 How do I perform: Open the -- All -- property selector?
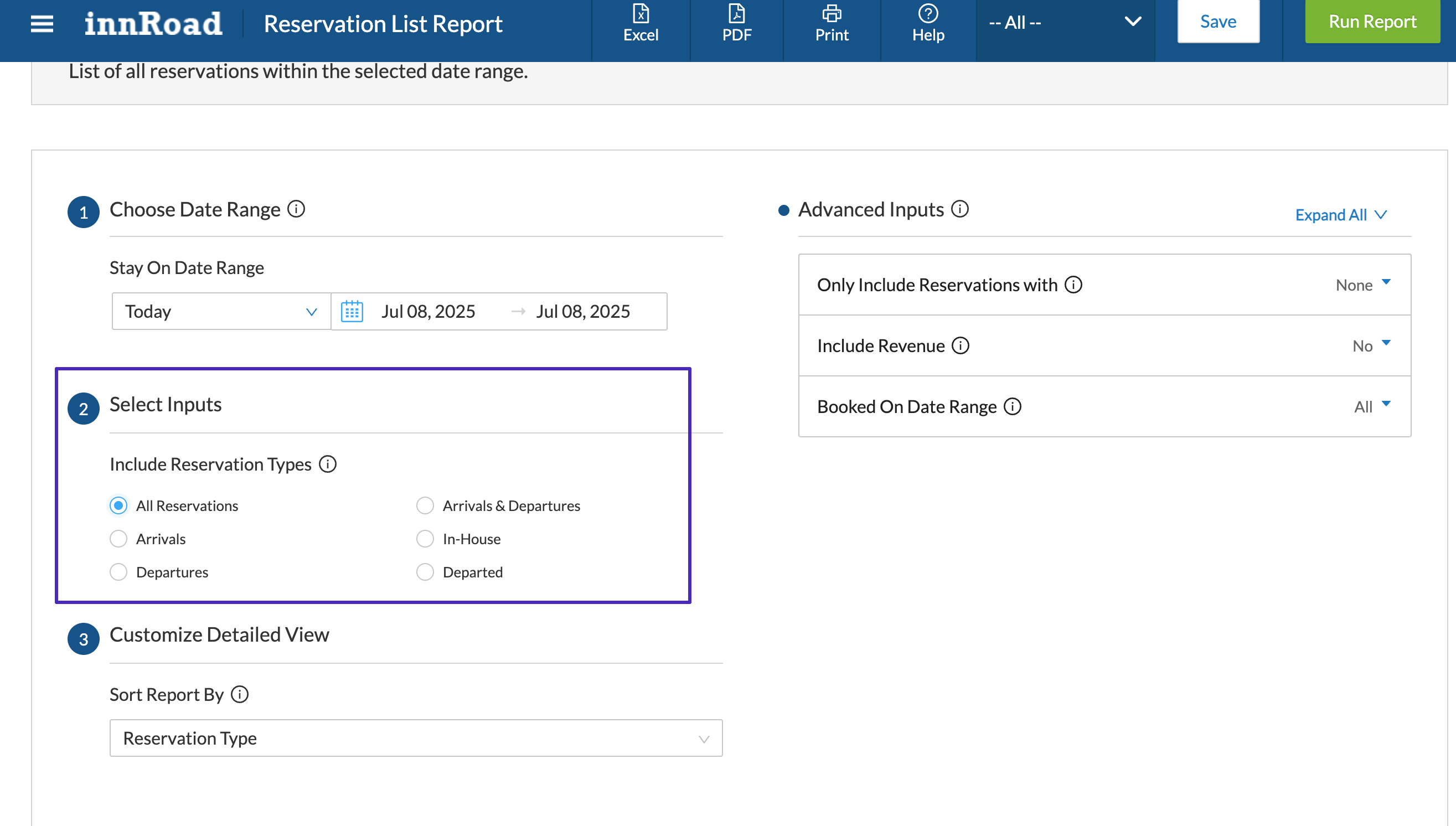(1064, 23)
